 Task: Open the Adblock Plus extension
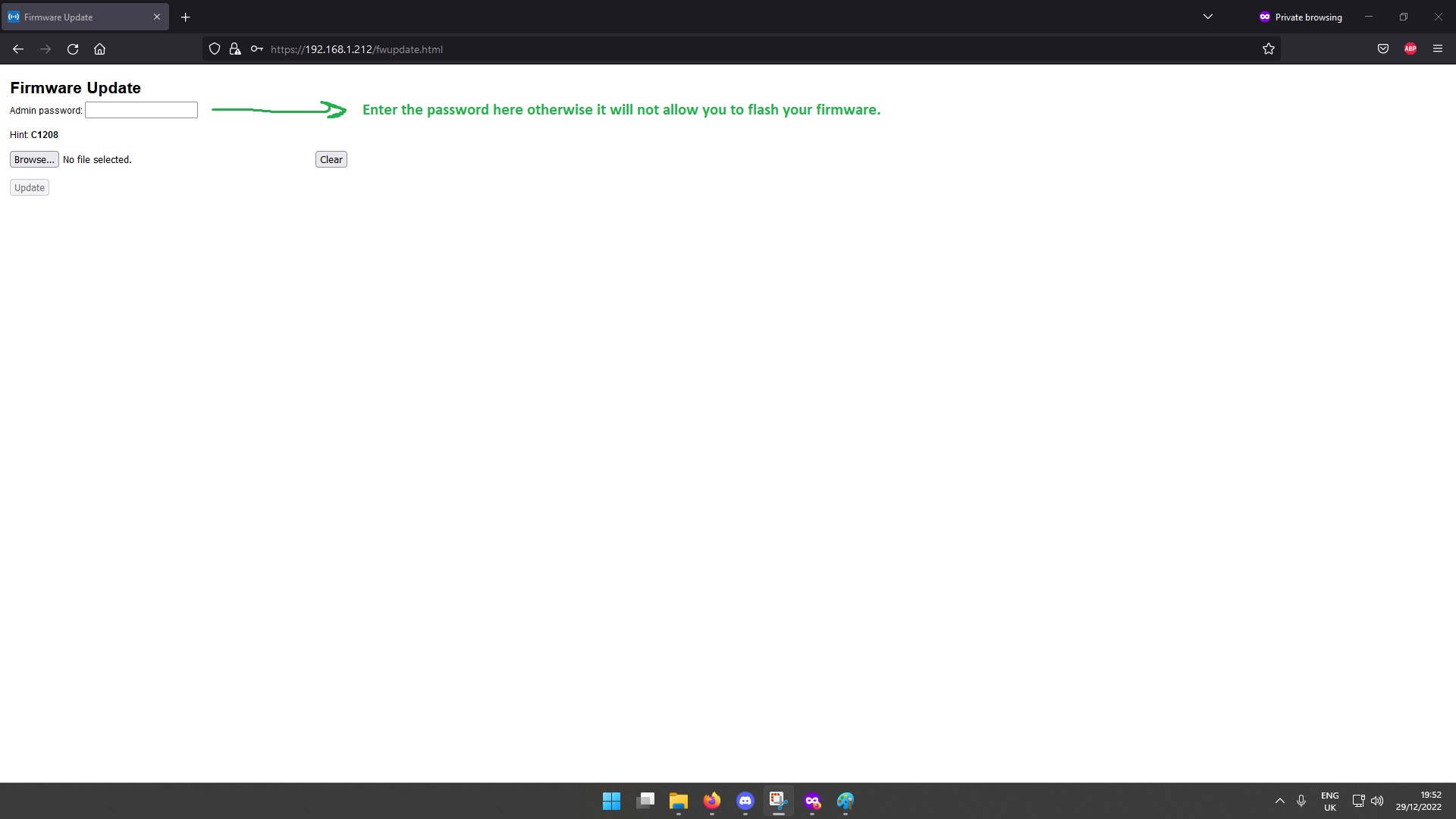(x=1410, y=49)
